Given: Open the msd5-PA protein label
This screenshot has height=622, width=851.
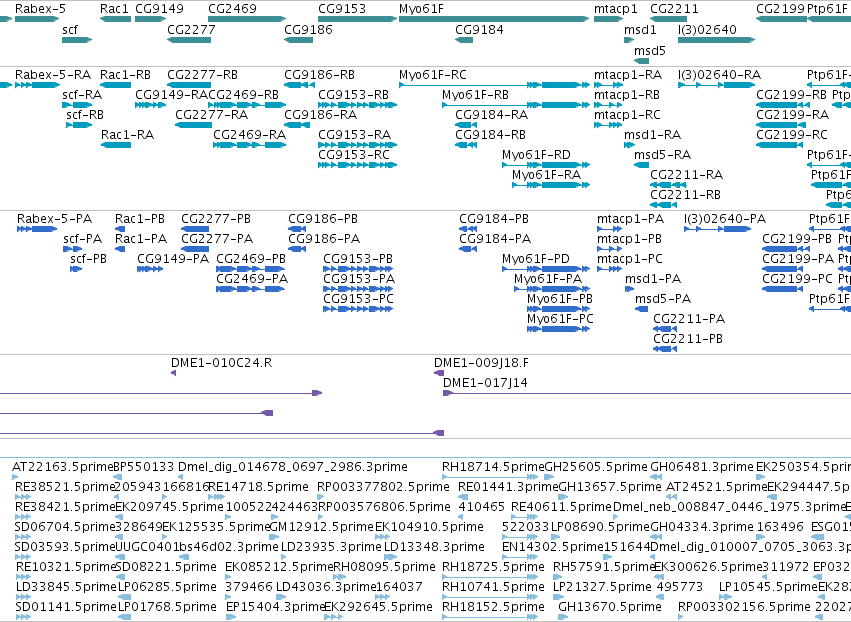Looking at the screenshot, I should click(663, 299).
